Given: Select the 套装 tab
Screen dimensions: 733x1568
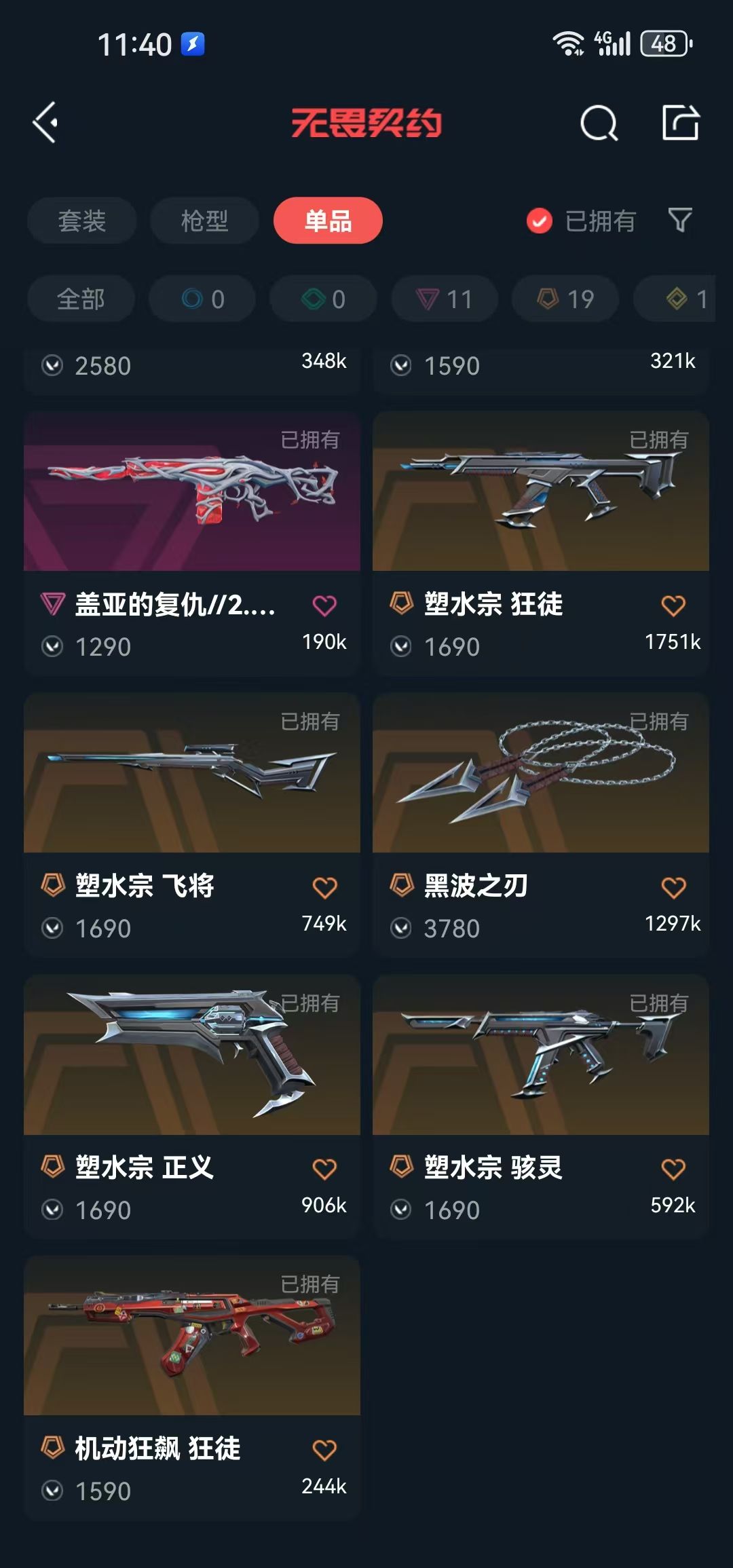Looking at the screenshot, I should point(82,221).
